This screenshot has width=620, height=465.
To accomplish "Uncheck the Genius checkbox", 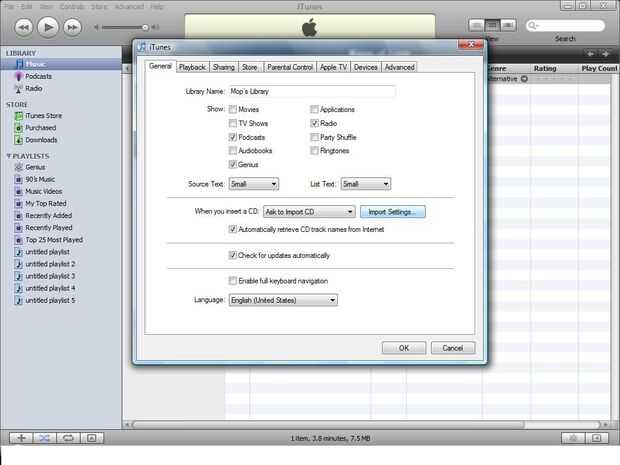I will tap(233, 164).
